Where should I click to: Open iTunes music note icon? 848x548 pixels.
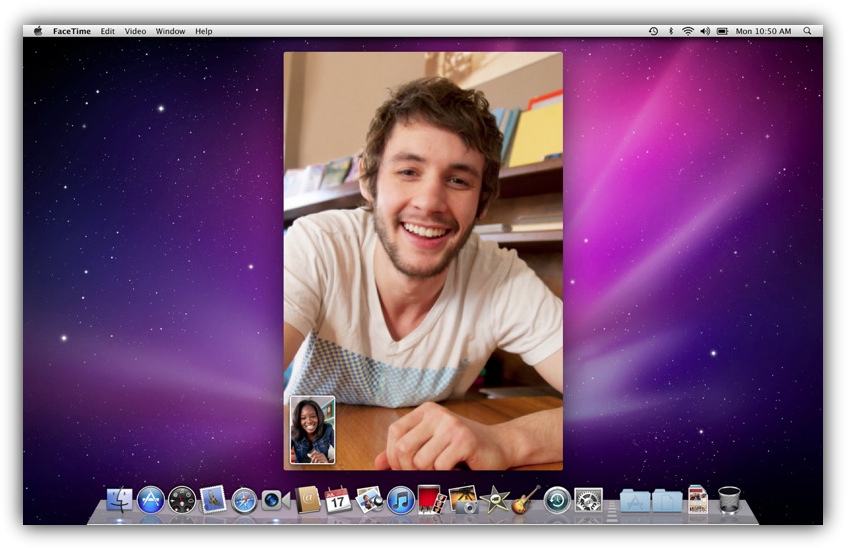401,500
